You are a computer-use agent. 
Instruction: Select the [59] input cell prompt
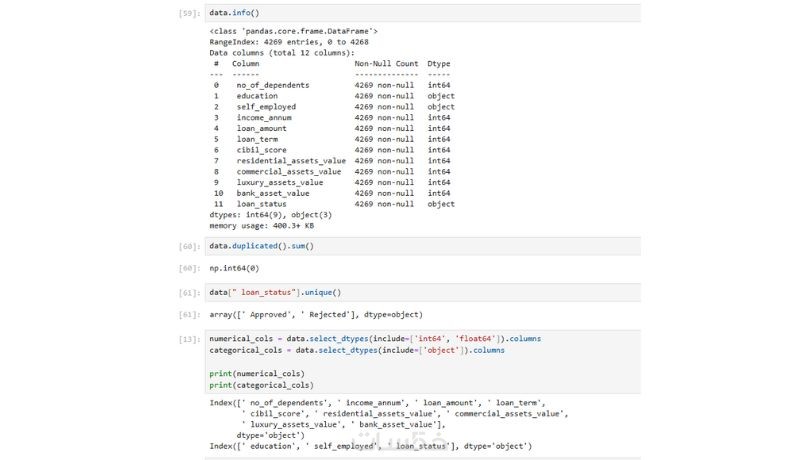click(x=187, y=13)
